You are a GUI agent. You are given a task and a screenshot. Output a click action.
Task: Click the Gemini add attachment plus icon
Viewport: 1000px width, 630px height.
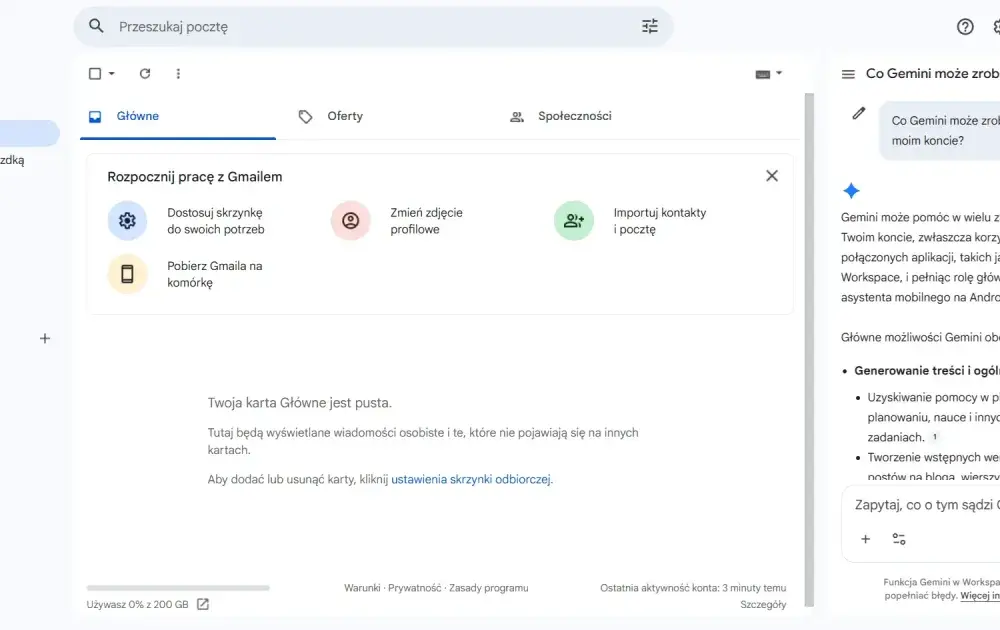pyautogui.click(x=865, y=539)
